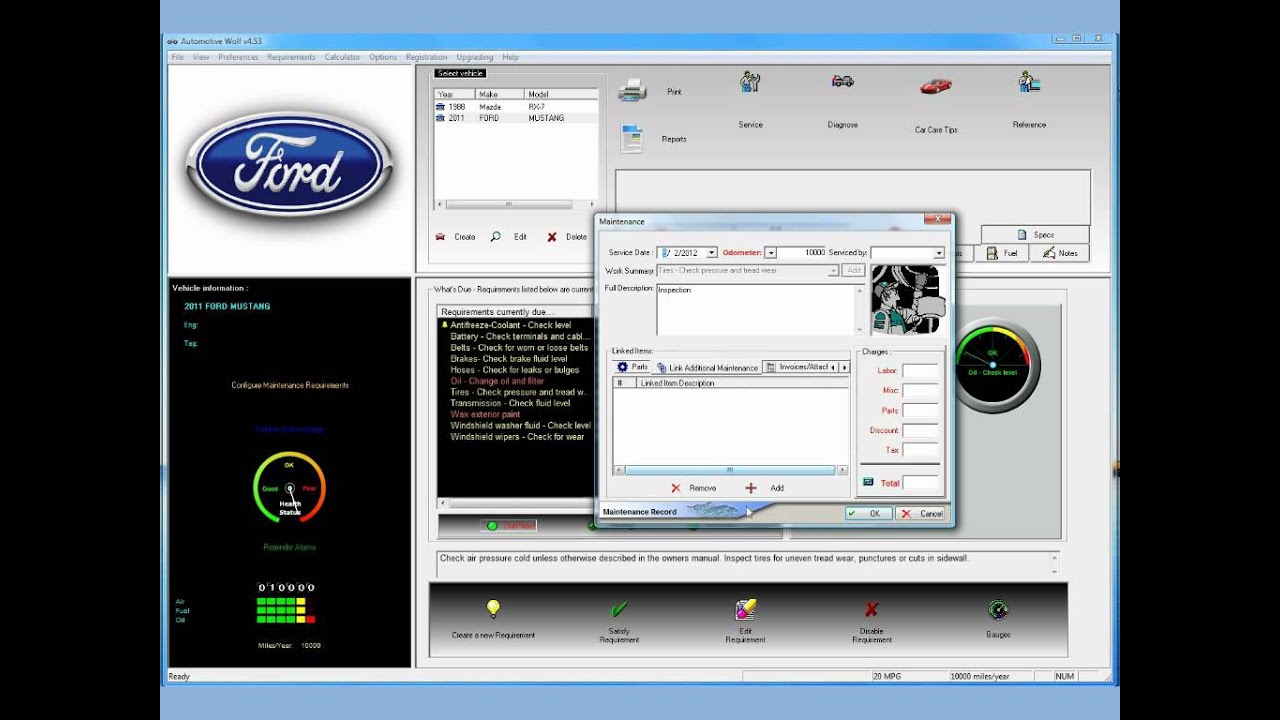1280x720 pixels.
Task: Click the Delete vehicle red X icon
Action: point(551,237)
